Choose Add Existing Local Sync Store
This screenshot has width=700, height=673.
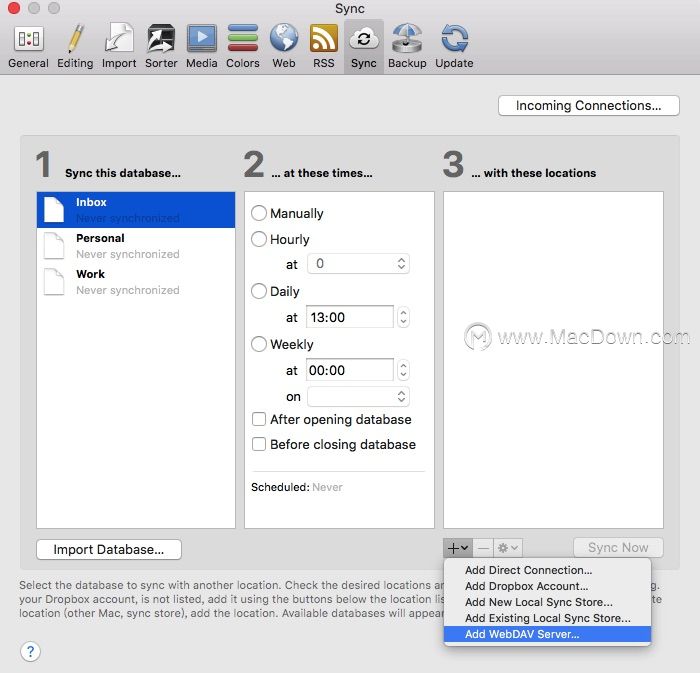pyautogui.click(x=547, y=618)
